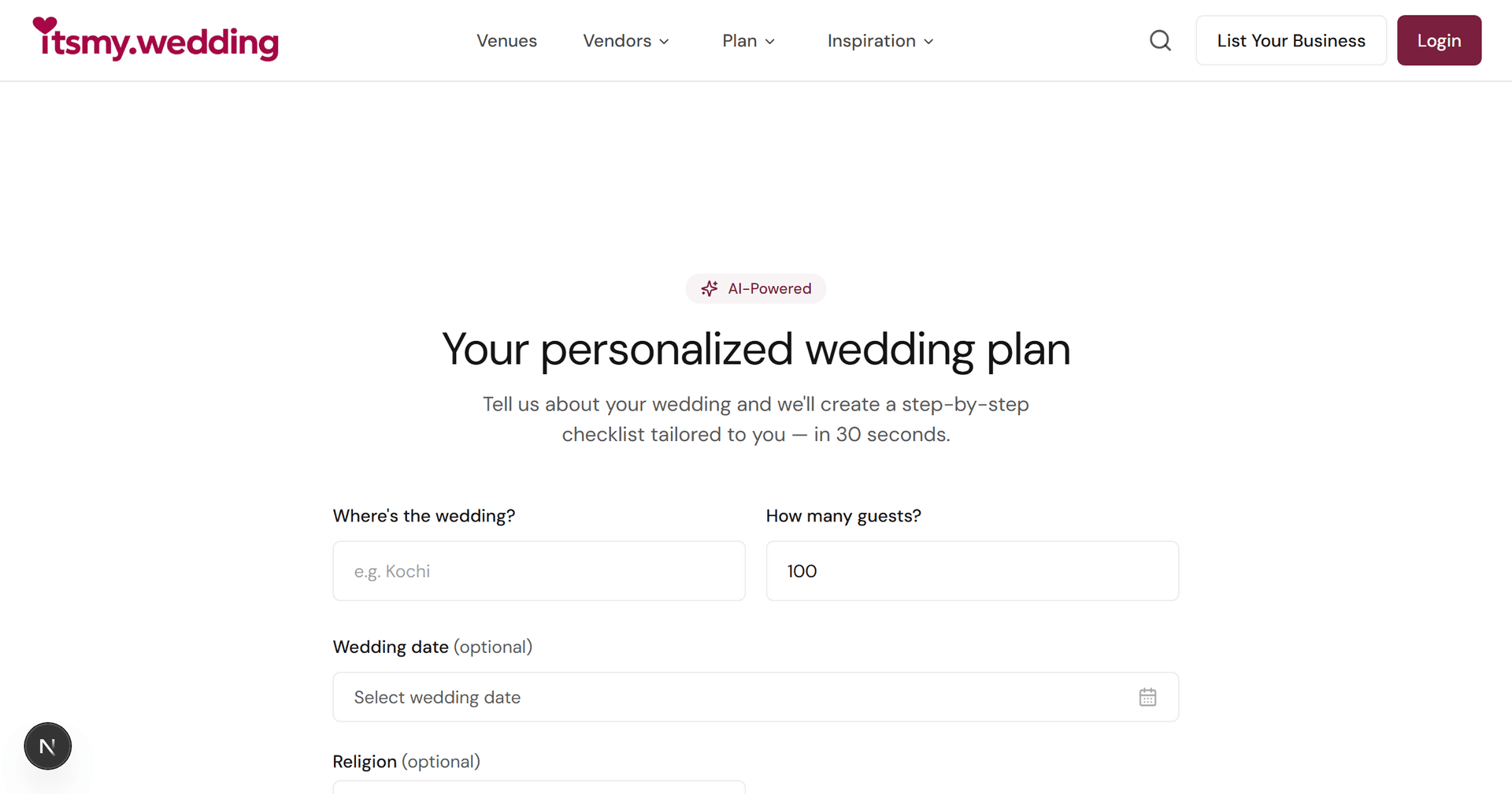Open the circular avatar widget at bottom left
The width and height of the screenshot is (1512, 794).
coord(47,746)
